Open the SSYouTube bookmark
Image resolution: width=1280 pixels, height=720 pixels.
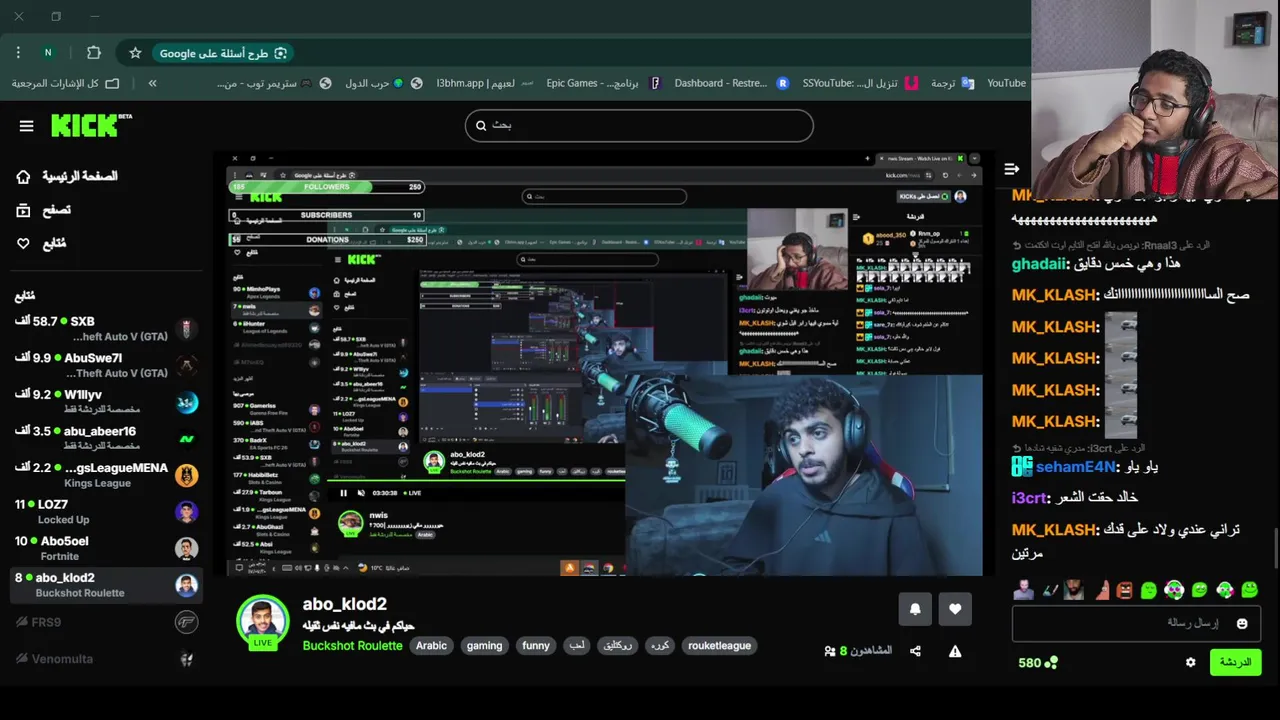click(x=860, y=83)
